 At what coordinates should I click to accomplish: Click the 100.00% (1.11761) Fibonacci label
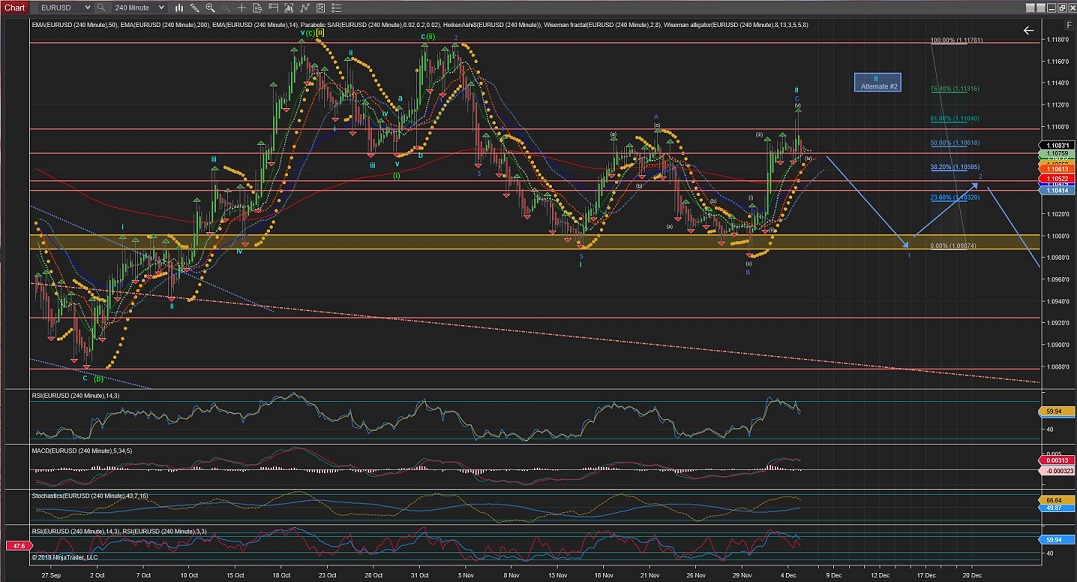tap(956, 41)
